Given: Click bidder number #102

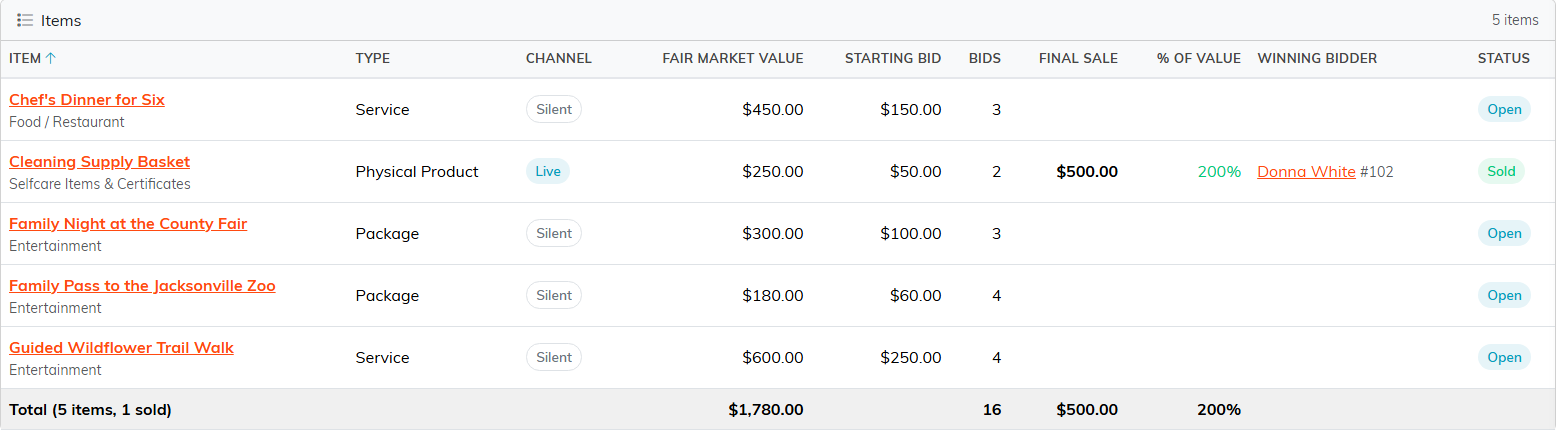Looking at the screenshot, I should pos(1377,172).
